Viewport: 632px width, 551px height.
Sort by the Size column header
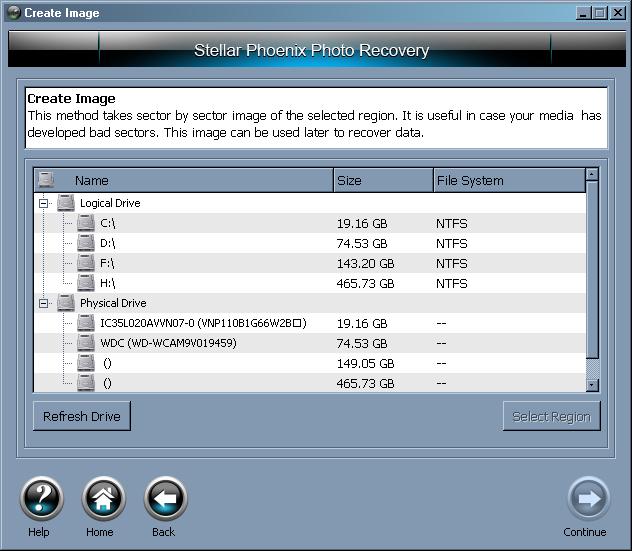(383, 180)
